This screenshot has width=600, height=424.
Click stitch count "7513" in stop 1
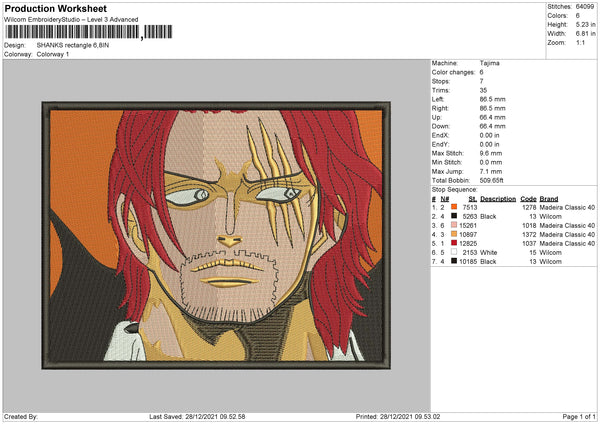click(x=470, y=207)
